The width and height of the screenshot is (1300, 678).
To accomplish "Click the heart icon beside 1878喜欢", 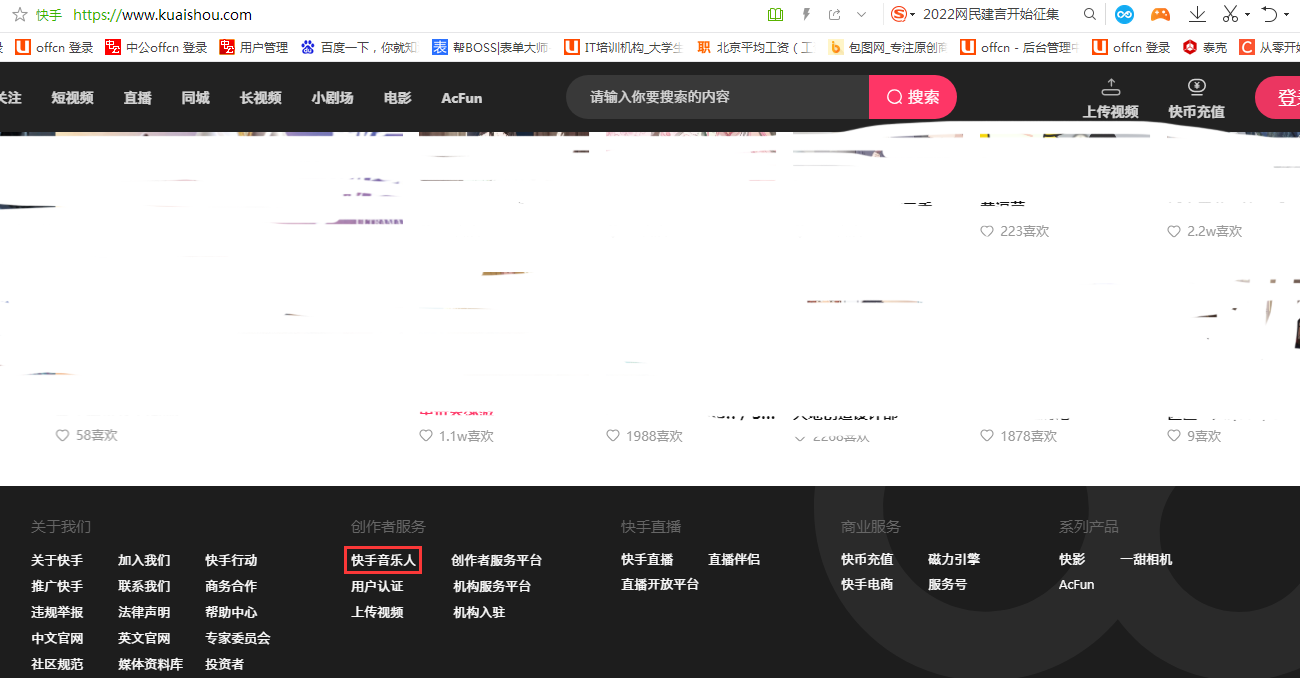I will pyautogui.click(x=987, y=436).
